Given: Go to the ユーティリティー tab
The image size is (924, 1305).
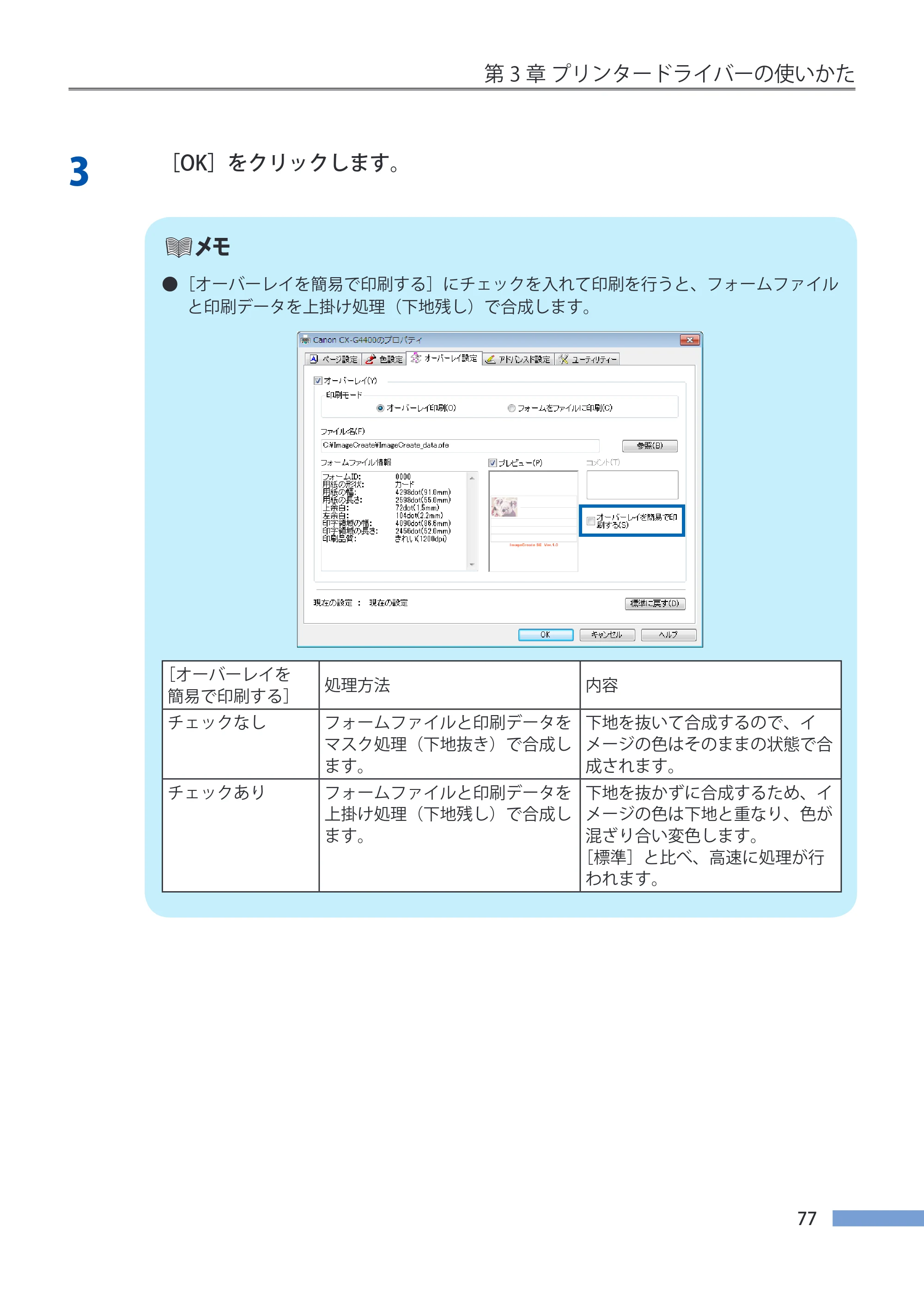Looking at the screenshot, I should tap(587, 359).
